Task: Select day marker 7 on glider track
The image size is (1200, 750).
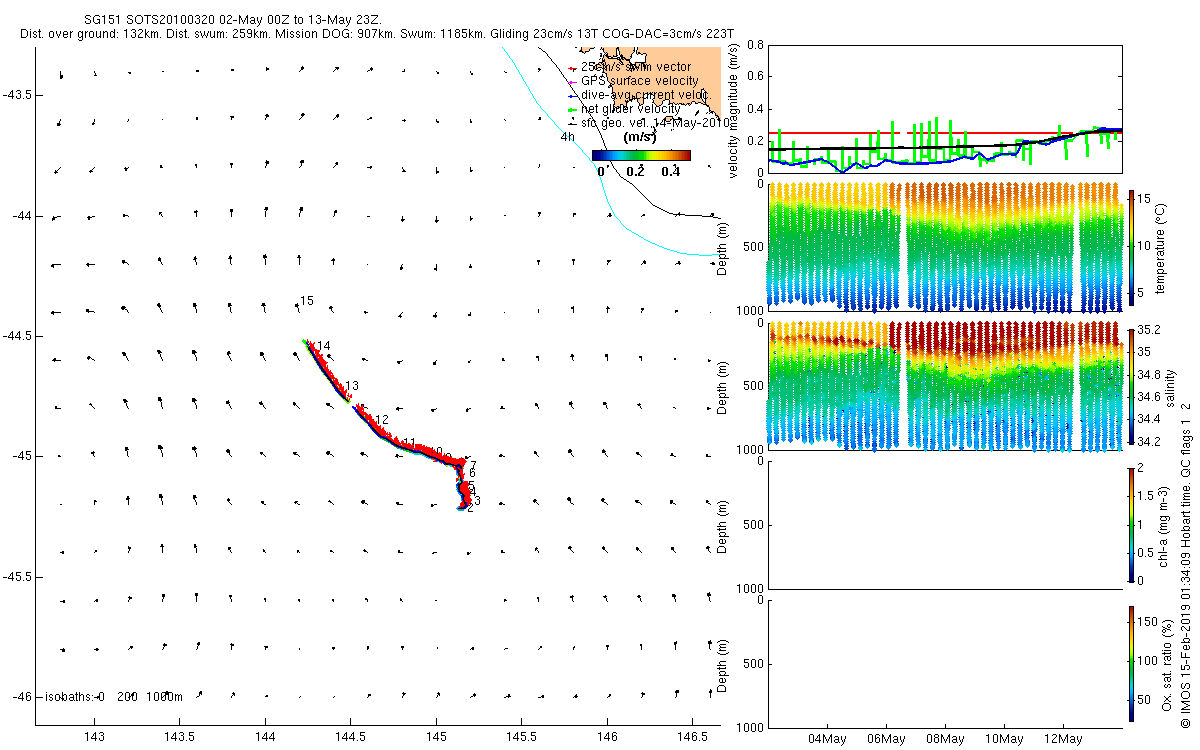Action: pyautogui.click(x=472, y=465)
